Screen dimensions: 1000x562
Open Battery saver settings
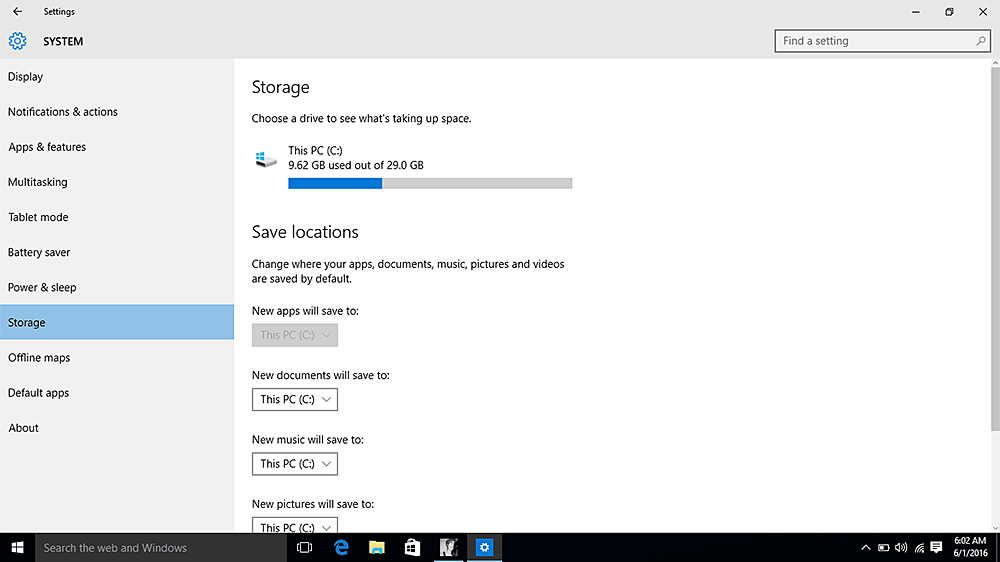click(117, 252)
